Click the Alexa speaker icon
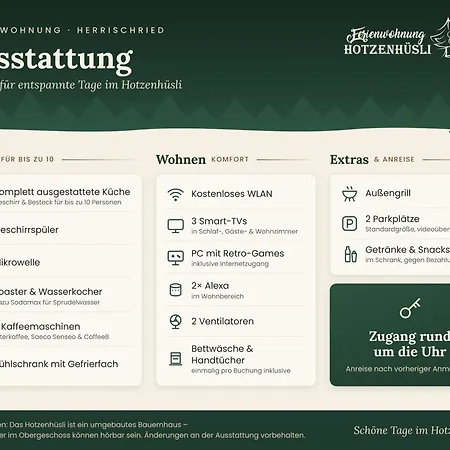The width and height of the screenshot is (450, 450). coord(176,290)
